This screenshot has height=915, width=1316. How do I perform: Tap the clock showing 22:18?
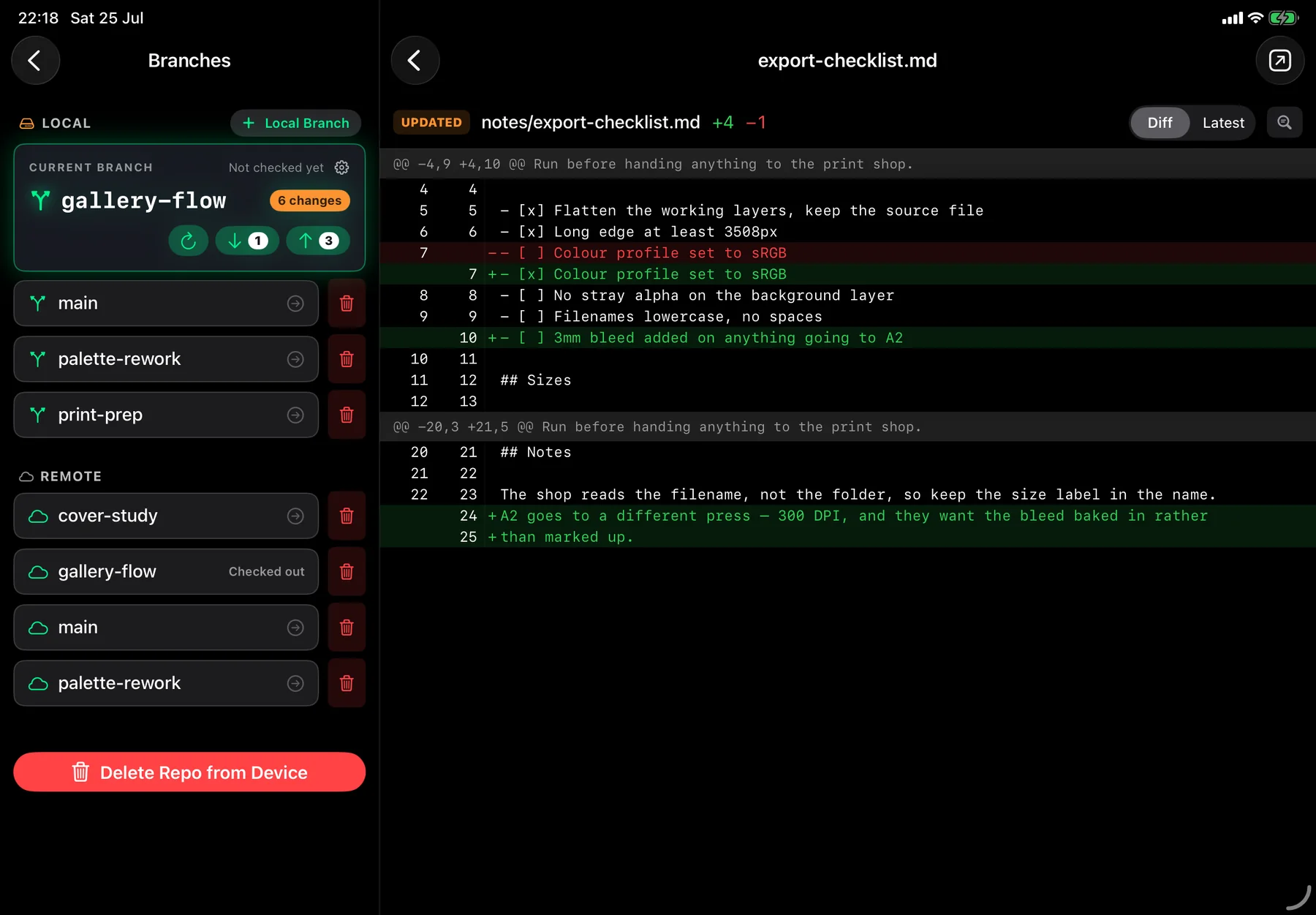coord(38,18)
